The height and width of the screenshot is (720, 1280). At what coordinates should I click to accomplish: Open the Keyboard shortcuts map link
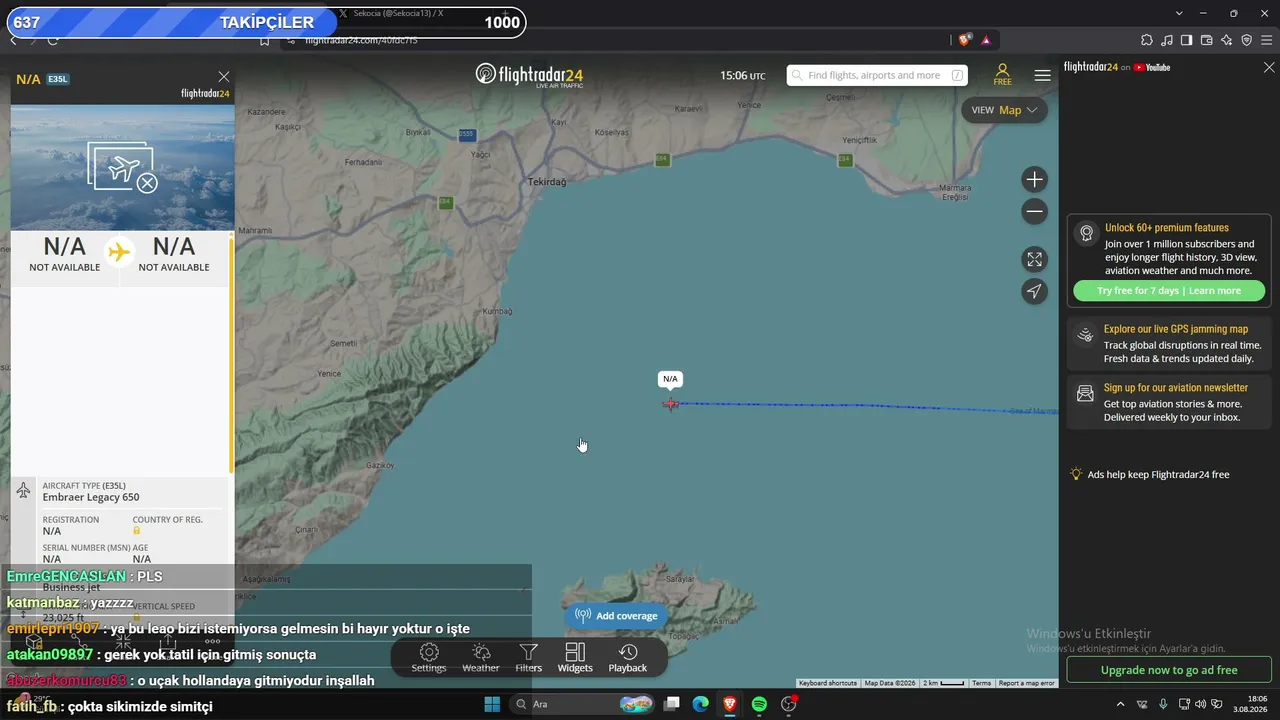(827, 683)
